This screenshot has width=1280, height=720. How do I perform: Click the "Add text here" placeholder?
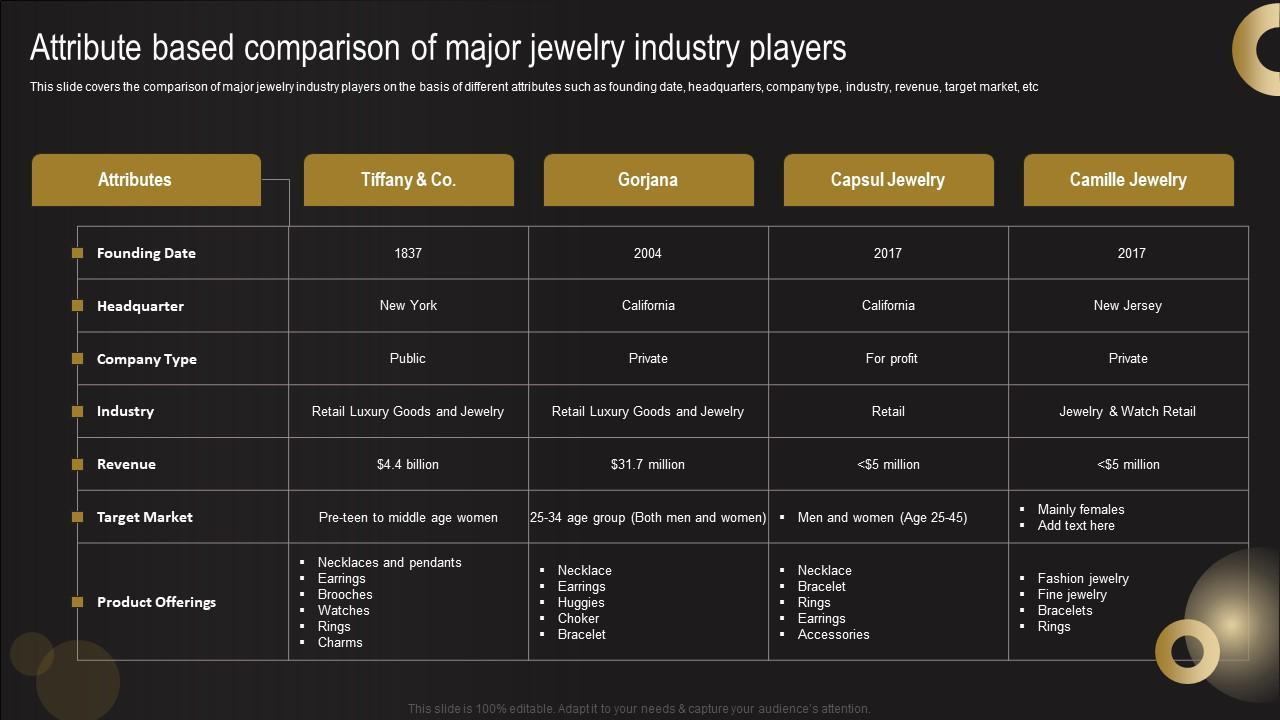coord(1076,525)
